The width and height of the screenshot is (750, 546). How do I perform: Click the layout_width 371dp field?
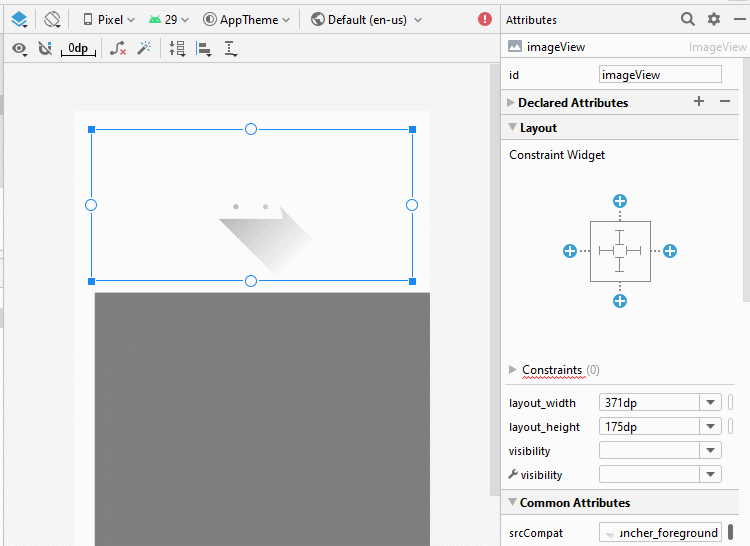click(649, 403)
